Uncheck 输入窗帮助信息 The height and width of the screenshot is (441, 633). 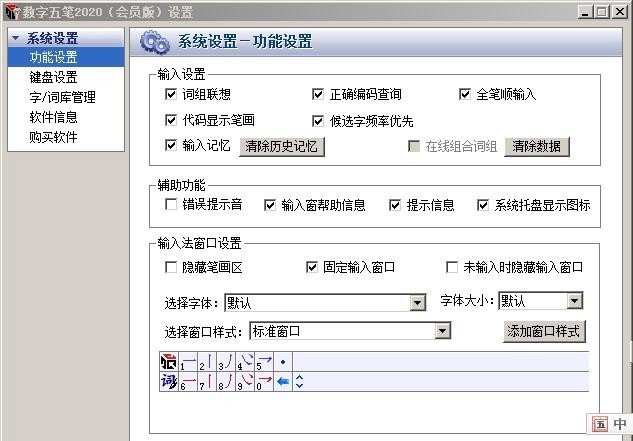[270, 205]
